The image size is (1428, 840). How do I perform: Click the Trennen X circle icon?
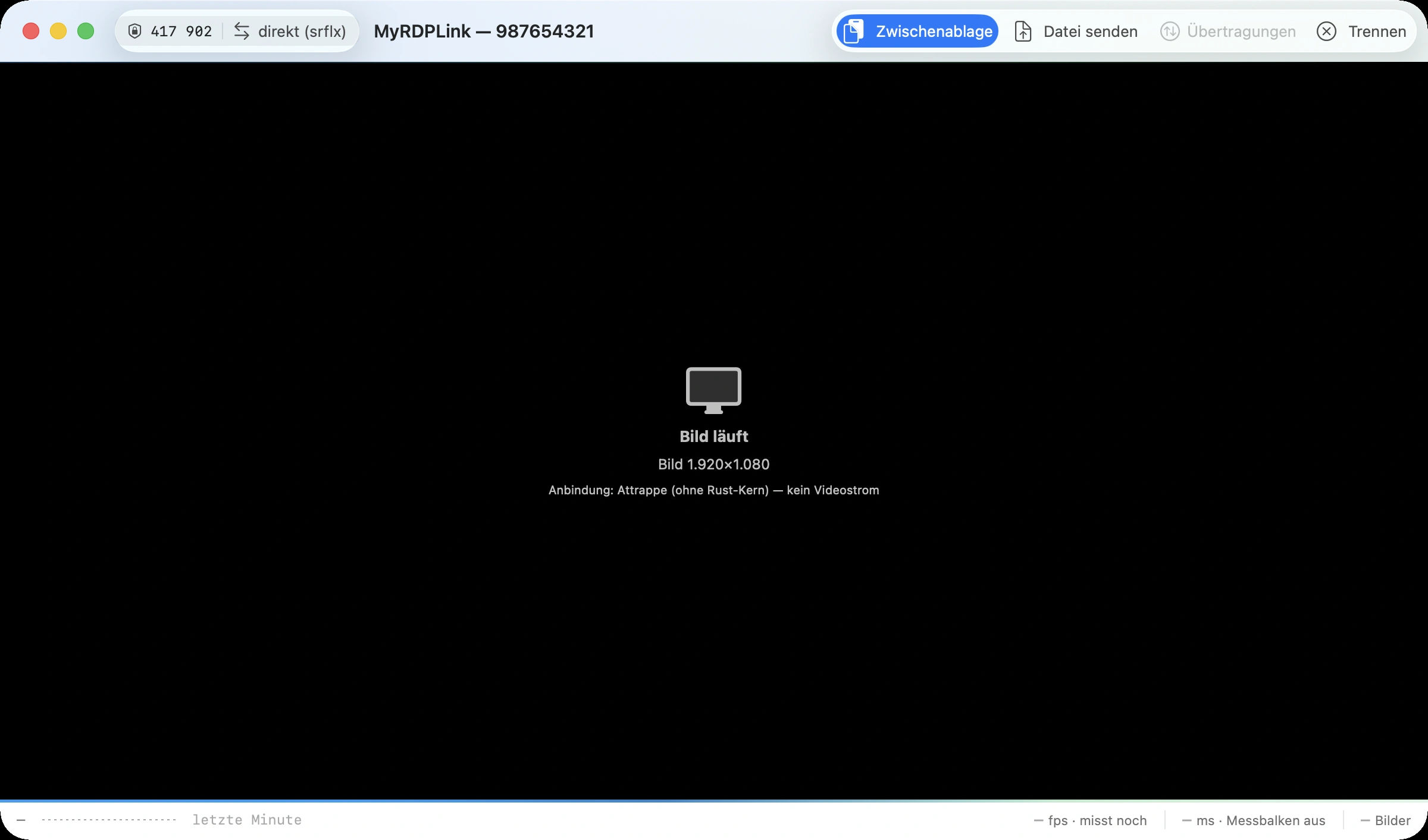pyautogui.click(x=1326, y=32)
